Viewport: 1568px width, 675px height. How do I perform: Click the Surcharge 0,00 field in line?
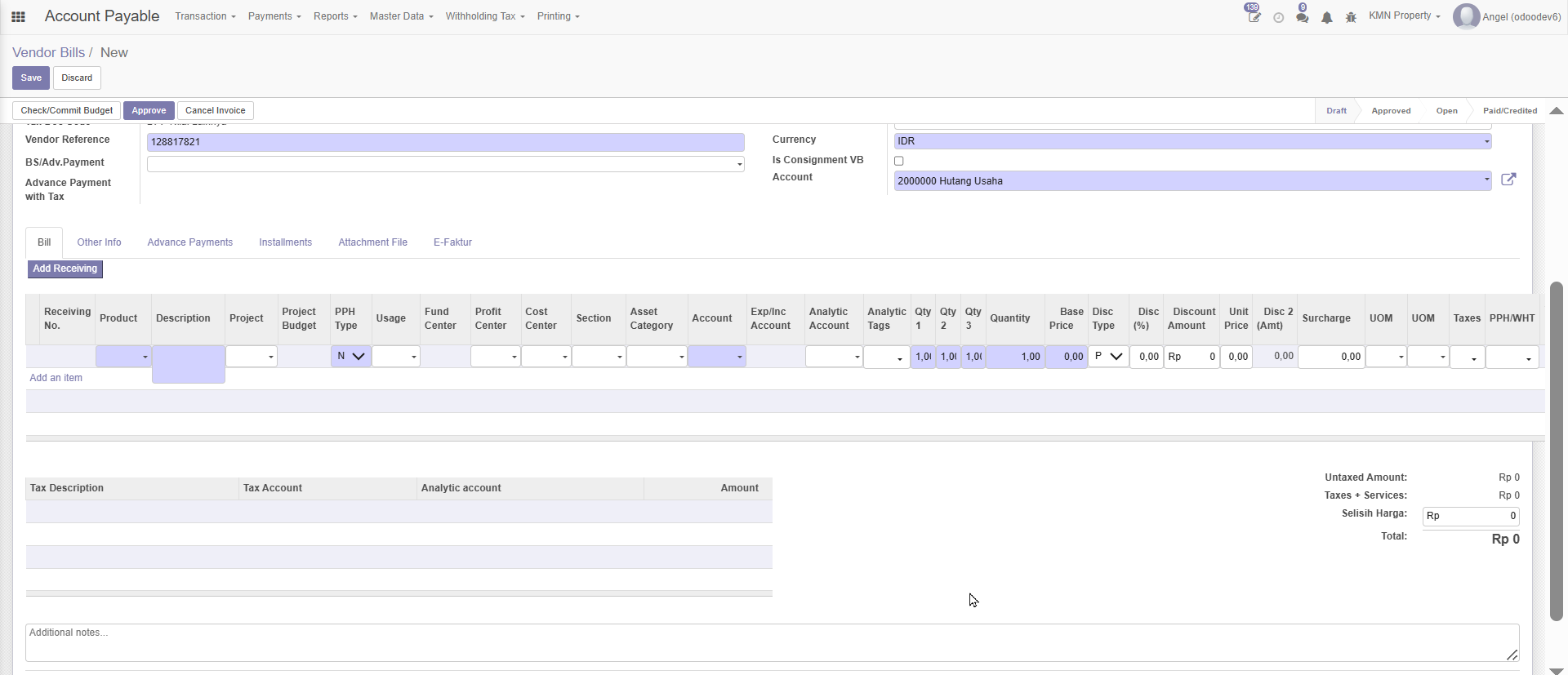[x=1331, y=357]
